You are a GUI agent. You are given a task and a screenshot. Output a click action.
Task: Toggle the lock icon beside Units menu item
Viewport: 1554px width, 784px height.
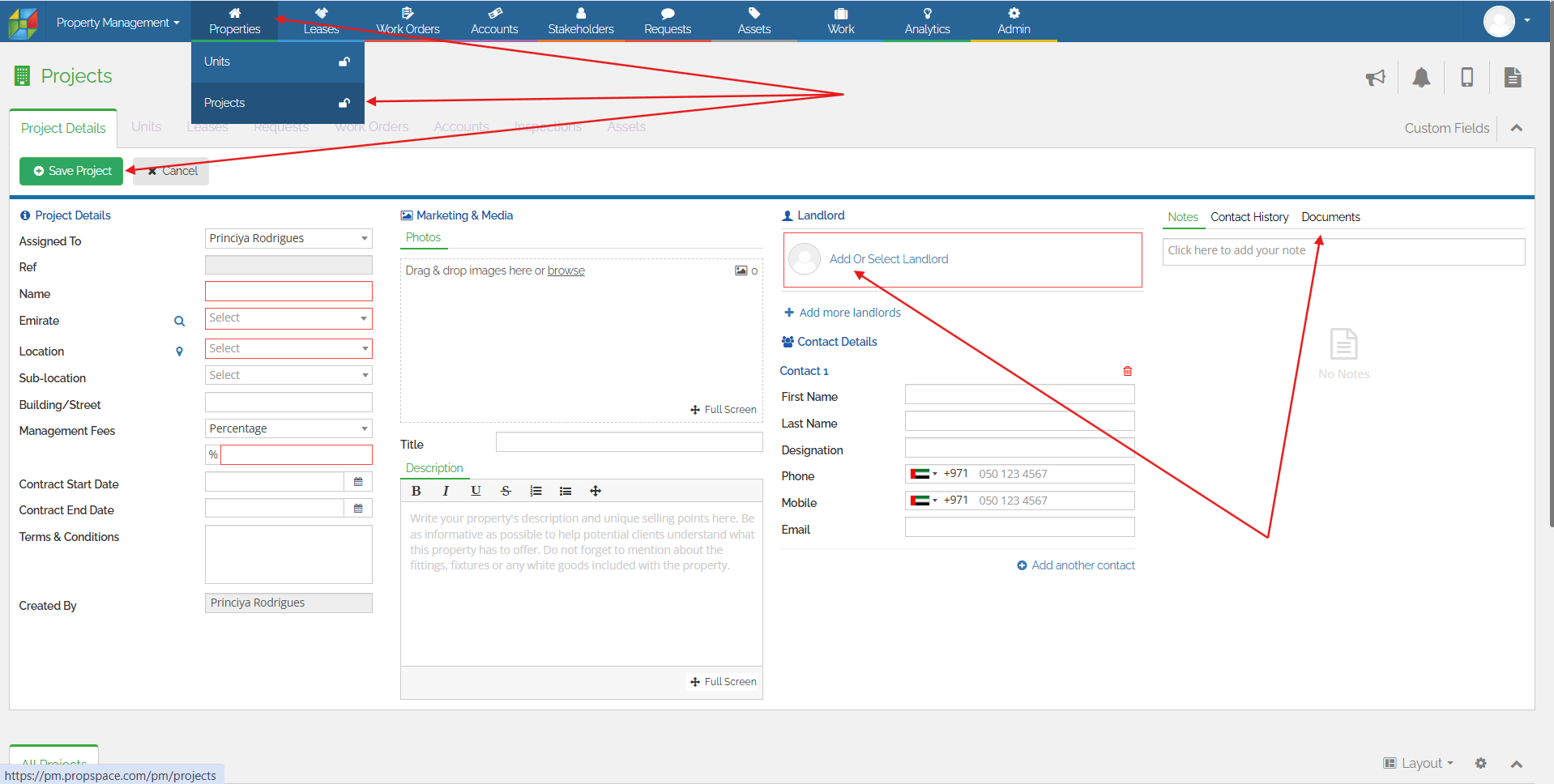click(344, 62)
